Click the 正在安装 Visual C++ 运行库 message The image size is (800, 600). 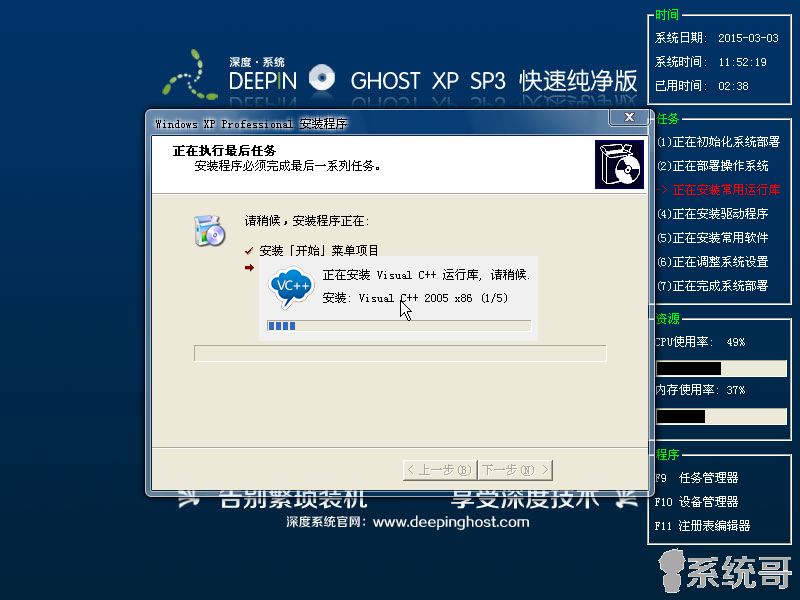click(426, 275)
